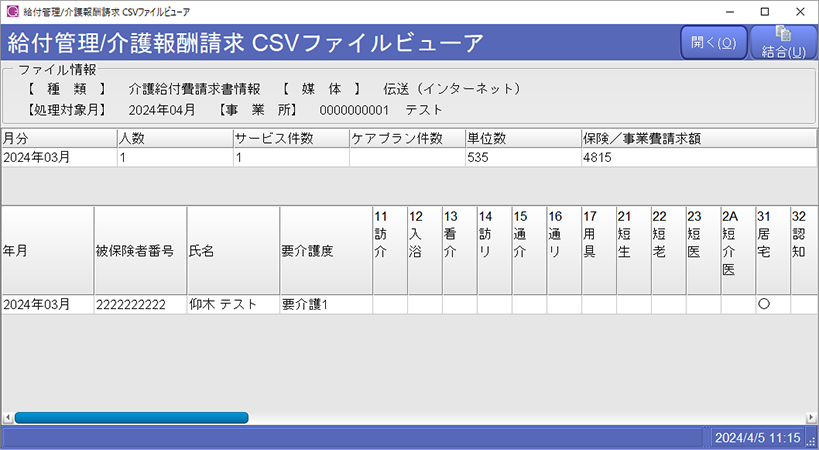Click the 23 短医 column header
Viewport: 819px width, 450px height.
[704, 251]
